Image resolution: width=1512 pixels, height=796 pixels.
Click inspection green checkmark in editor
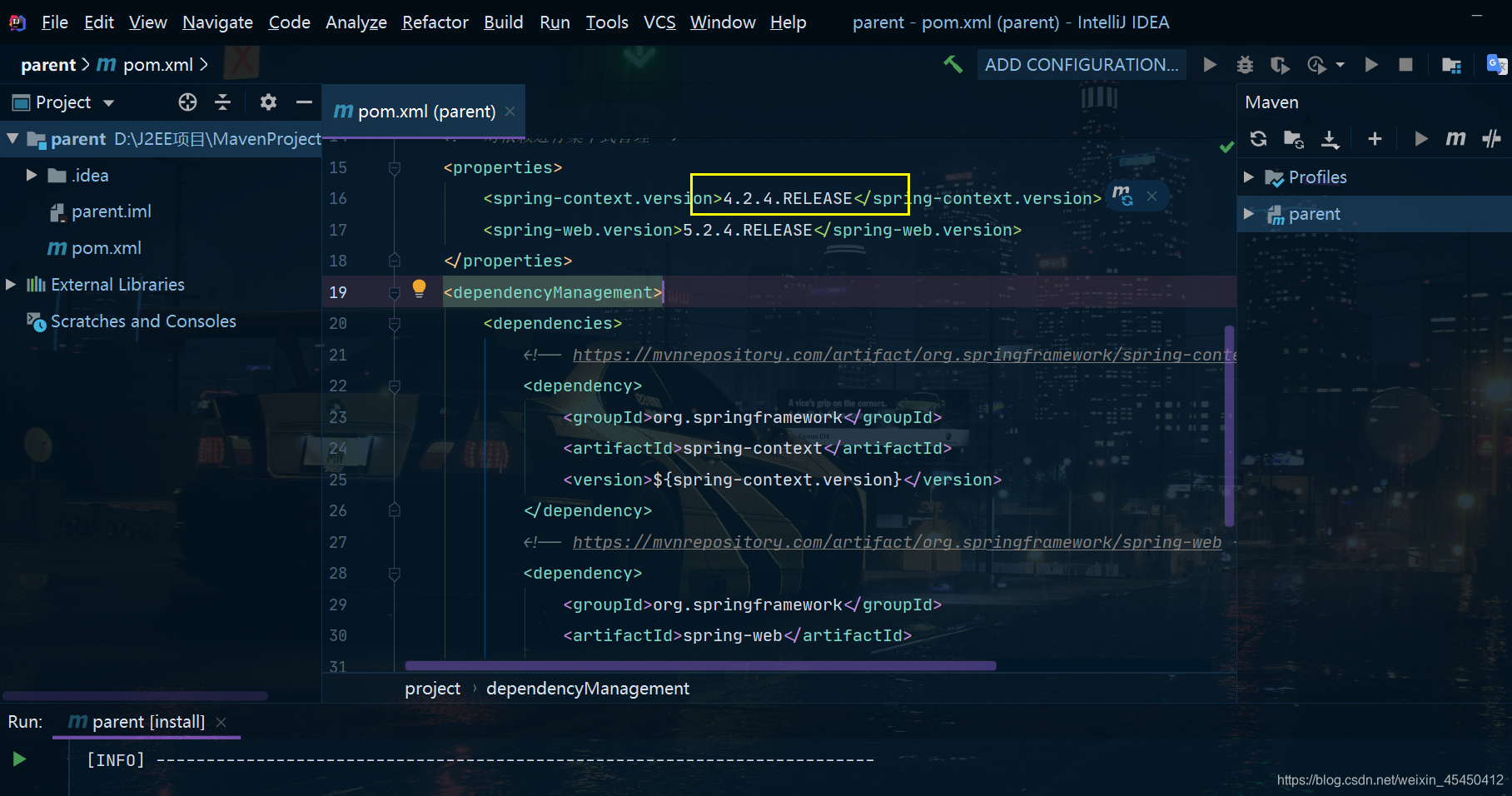(x=1226, y=147)
